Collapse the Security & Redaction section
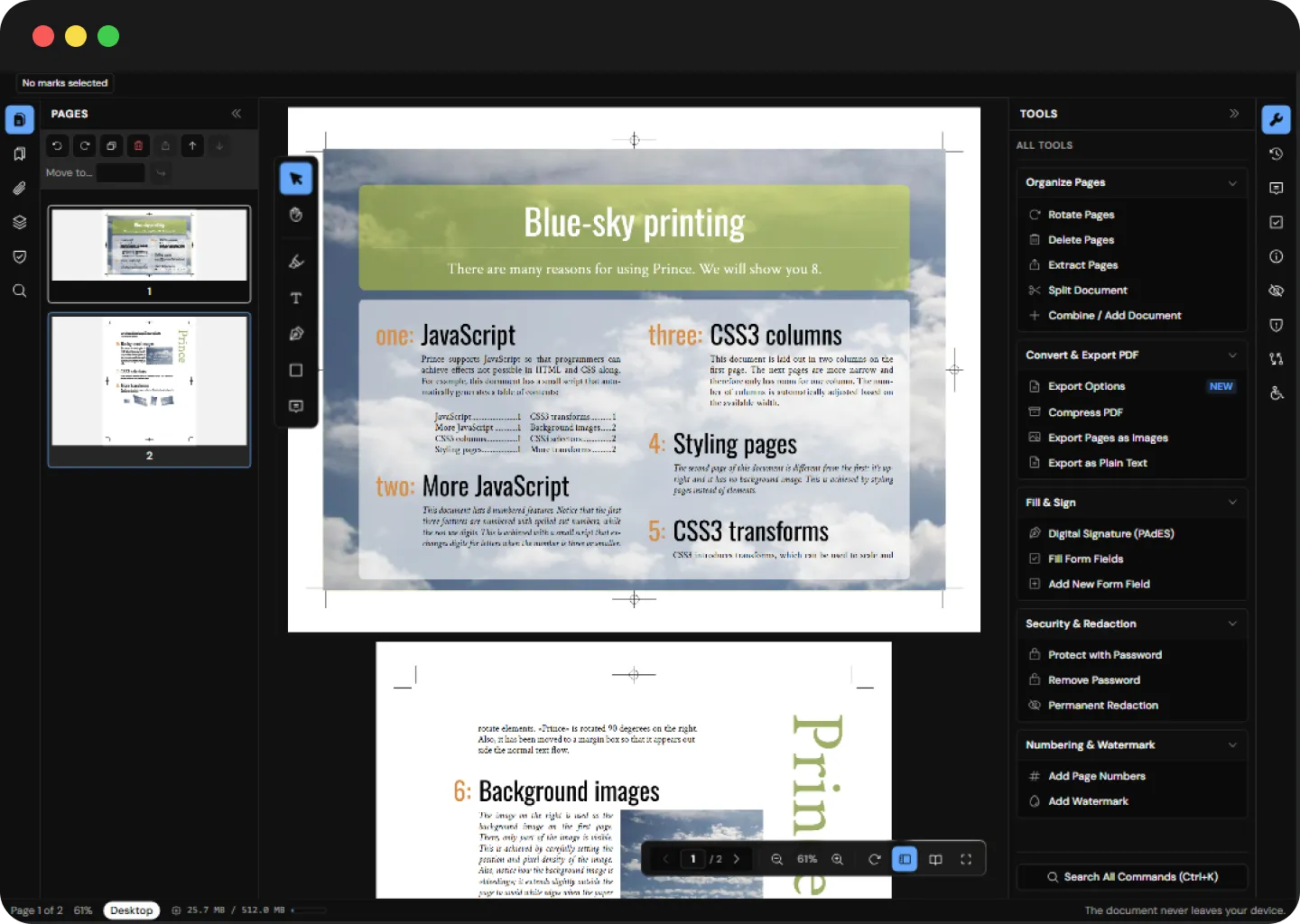The height and width of the screenshot is (924, 1300). 1233,624
